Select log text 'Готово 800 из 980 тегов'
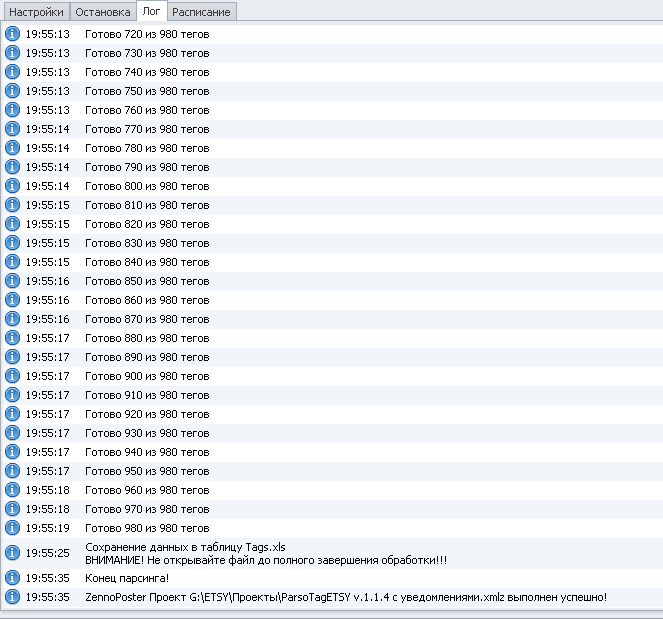The width and height of the screenshot is (663, 619). pos(147,186)
